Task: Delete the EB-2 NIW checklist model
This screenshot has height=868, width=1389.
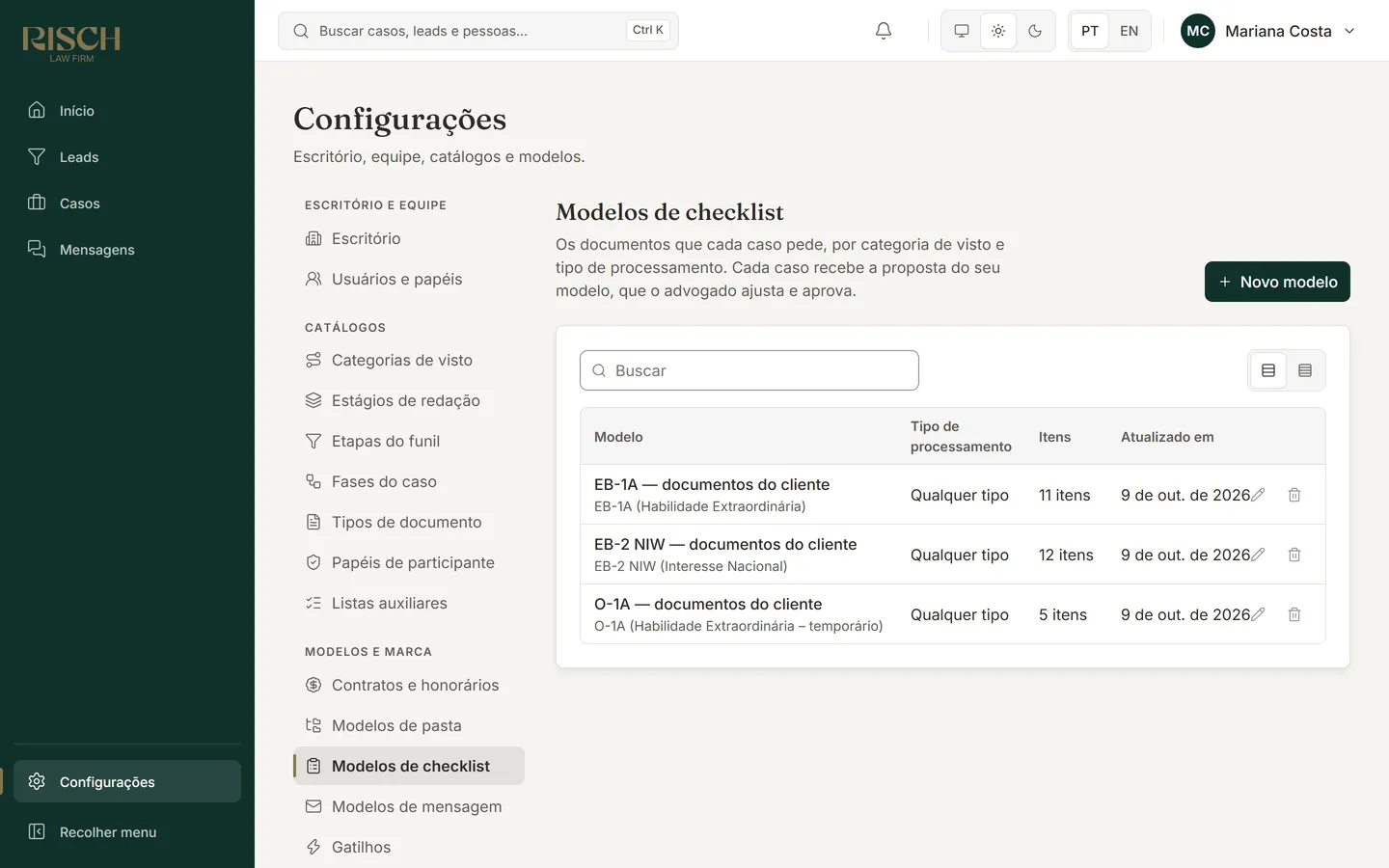Action: (1294, 555)
